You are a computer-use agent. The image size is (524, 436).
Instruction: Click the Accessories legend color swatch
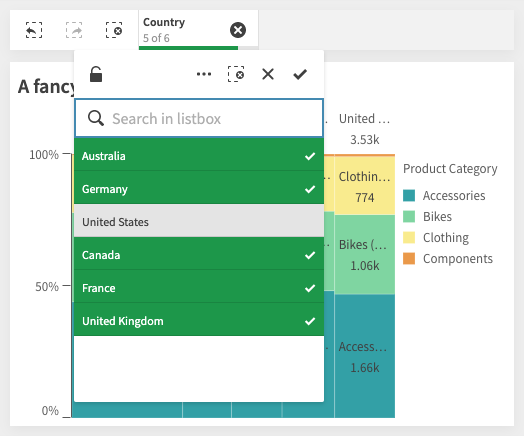(409, 195)
